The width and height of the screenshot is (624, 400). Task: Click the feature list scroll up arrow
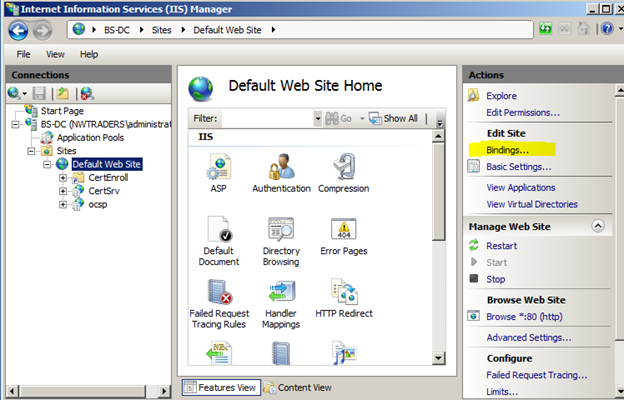pos(438,137)
